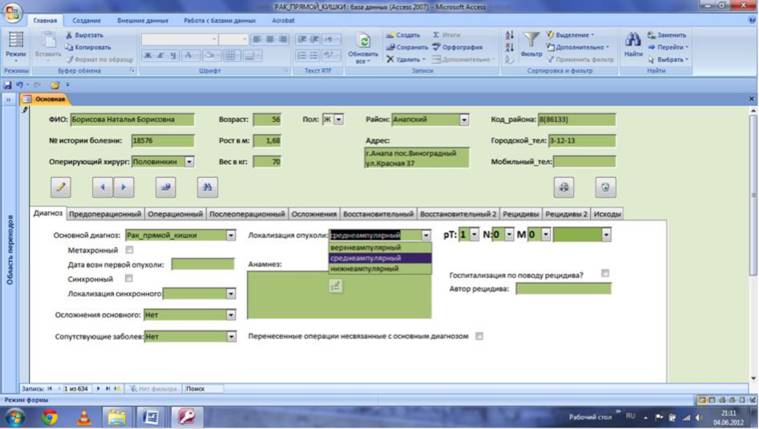This screenshot has height=429, width=759.
Task: Click Орфография spelling button
Action: 457,47
